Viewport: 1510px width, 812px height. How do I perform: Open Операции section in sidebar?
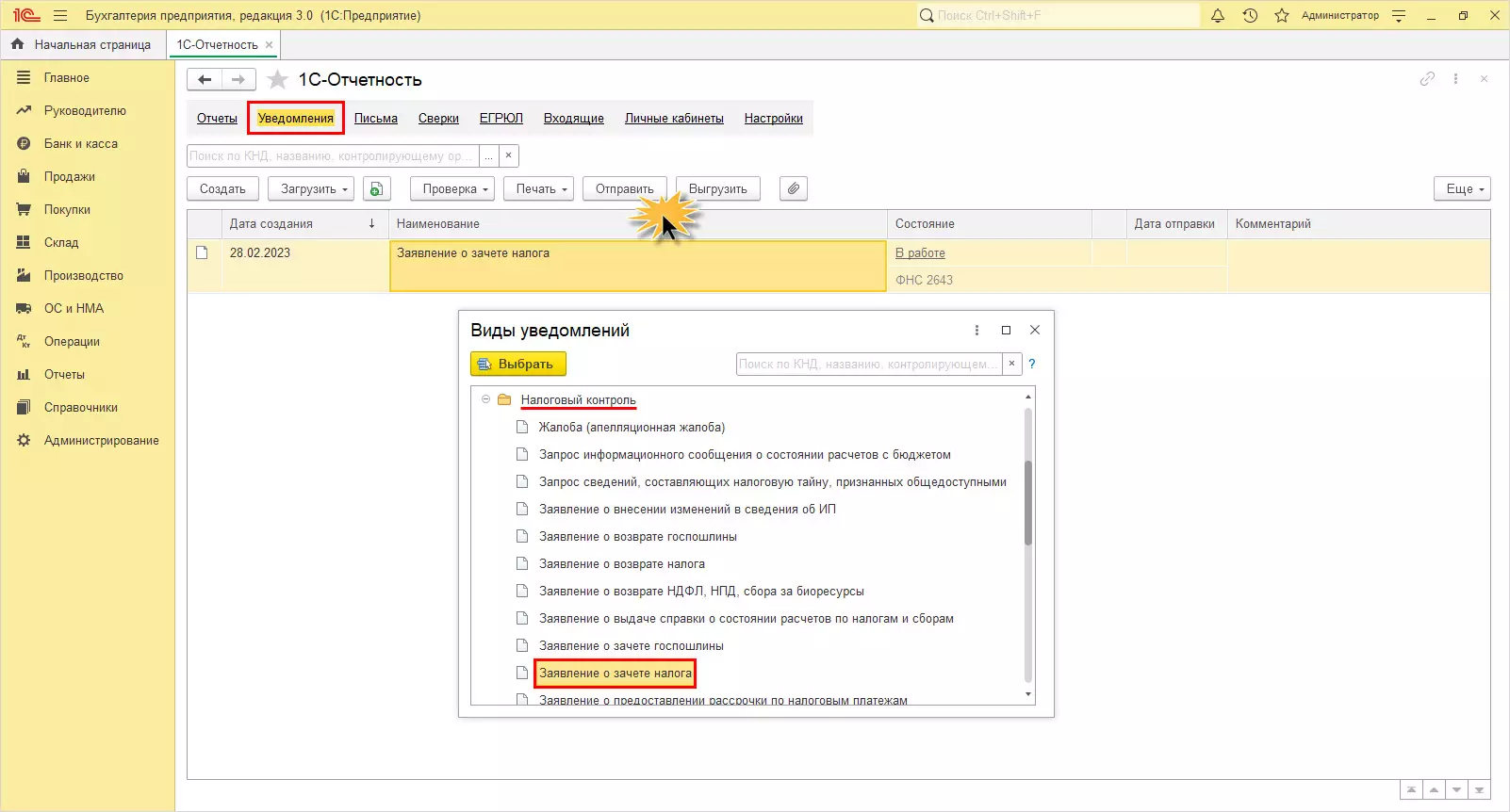click(x=72, y=342)
